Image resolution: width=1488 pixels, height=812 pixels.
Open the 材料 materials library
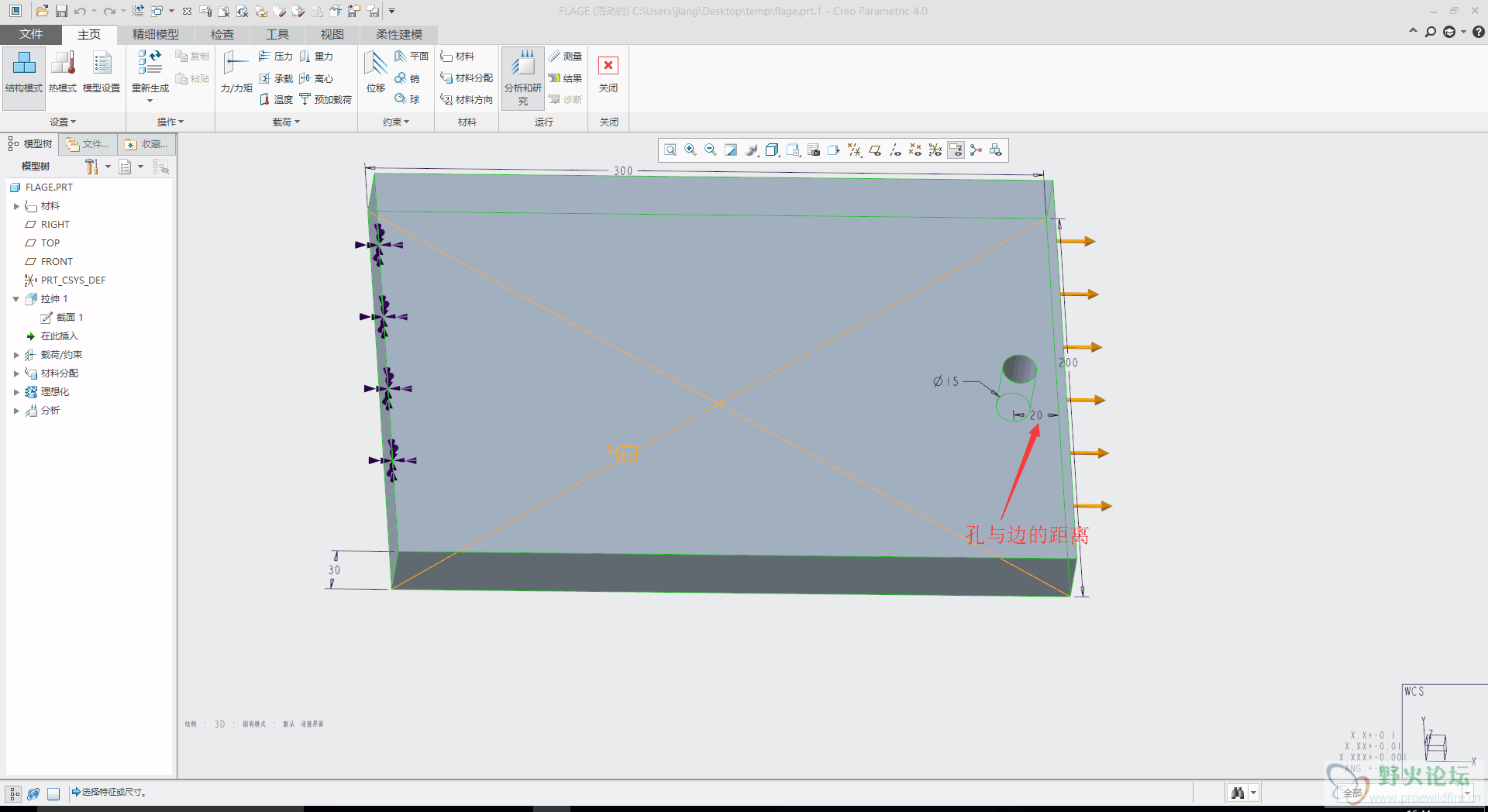click(457, 57)
